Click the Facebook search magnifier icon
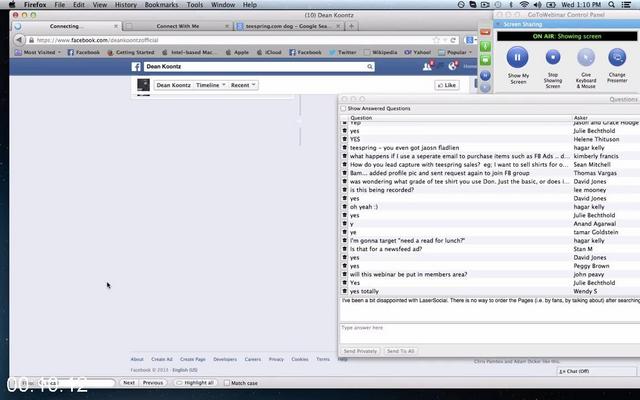Screen dimensions: 640x400 coord(369,67)
